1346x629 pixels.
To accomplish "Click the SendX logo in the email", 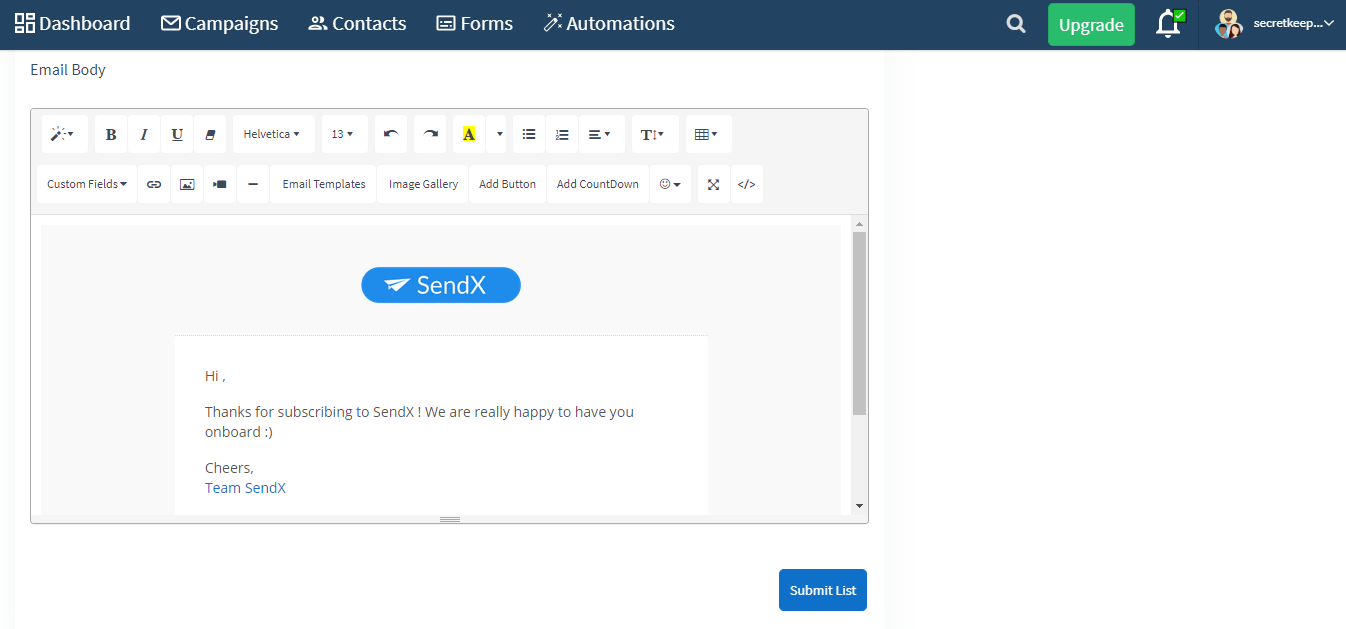I will 441,285.
